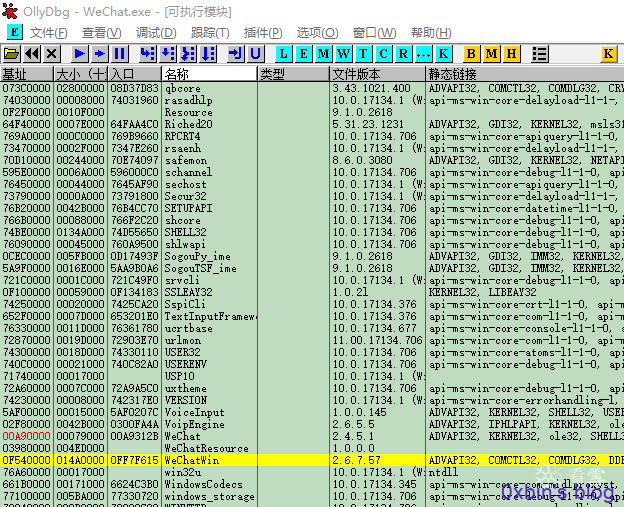The image size is (624, 507).
Task: Select the Riched20 module name
Action: pos(188,124)
